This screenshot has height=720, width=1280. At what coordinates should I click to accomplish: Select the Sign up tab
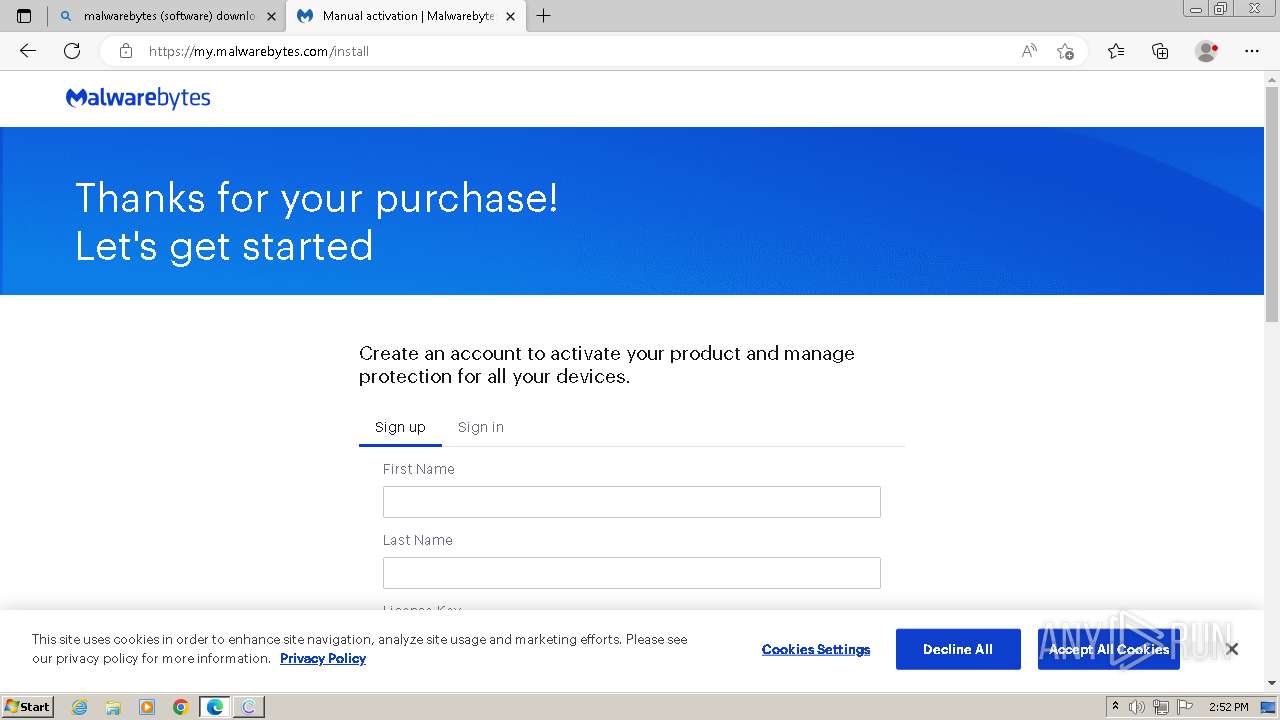click(400, 427)
